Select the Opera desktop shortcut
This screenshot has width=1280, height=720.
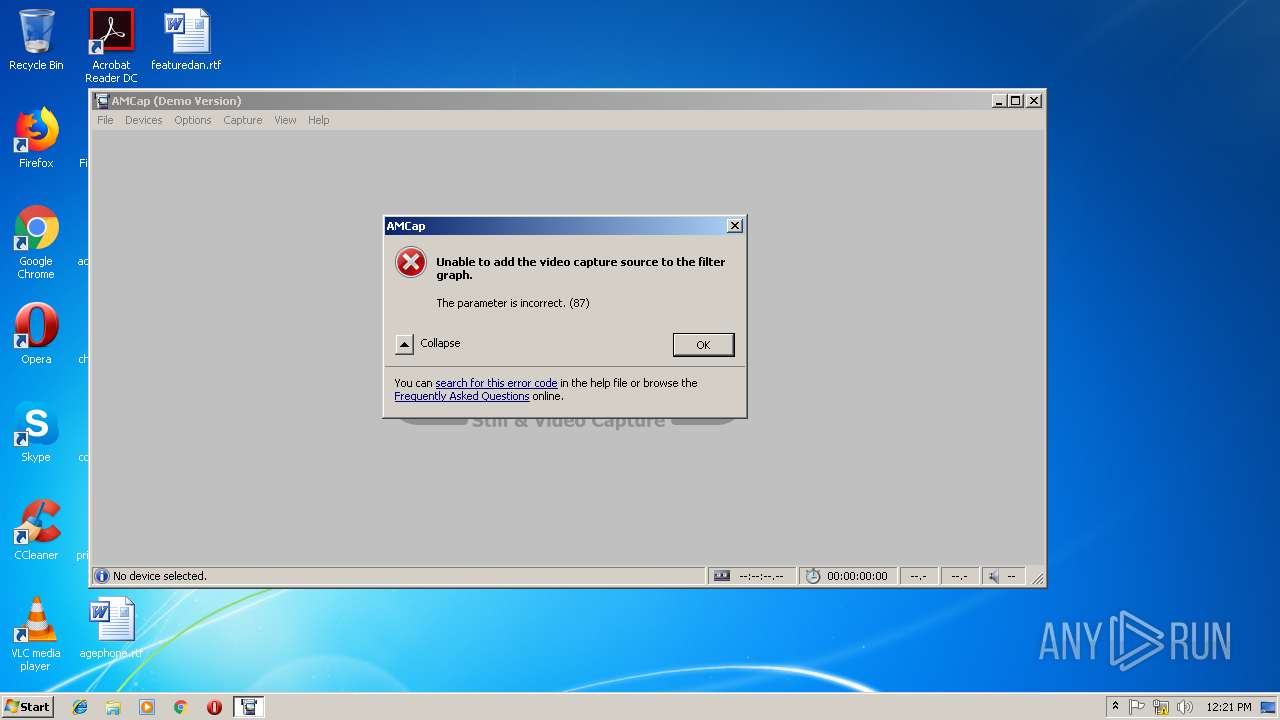[36, 334]
